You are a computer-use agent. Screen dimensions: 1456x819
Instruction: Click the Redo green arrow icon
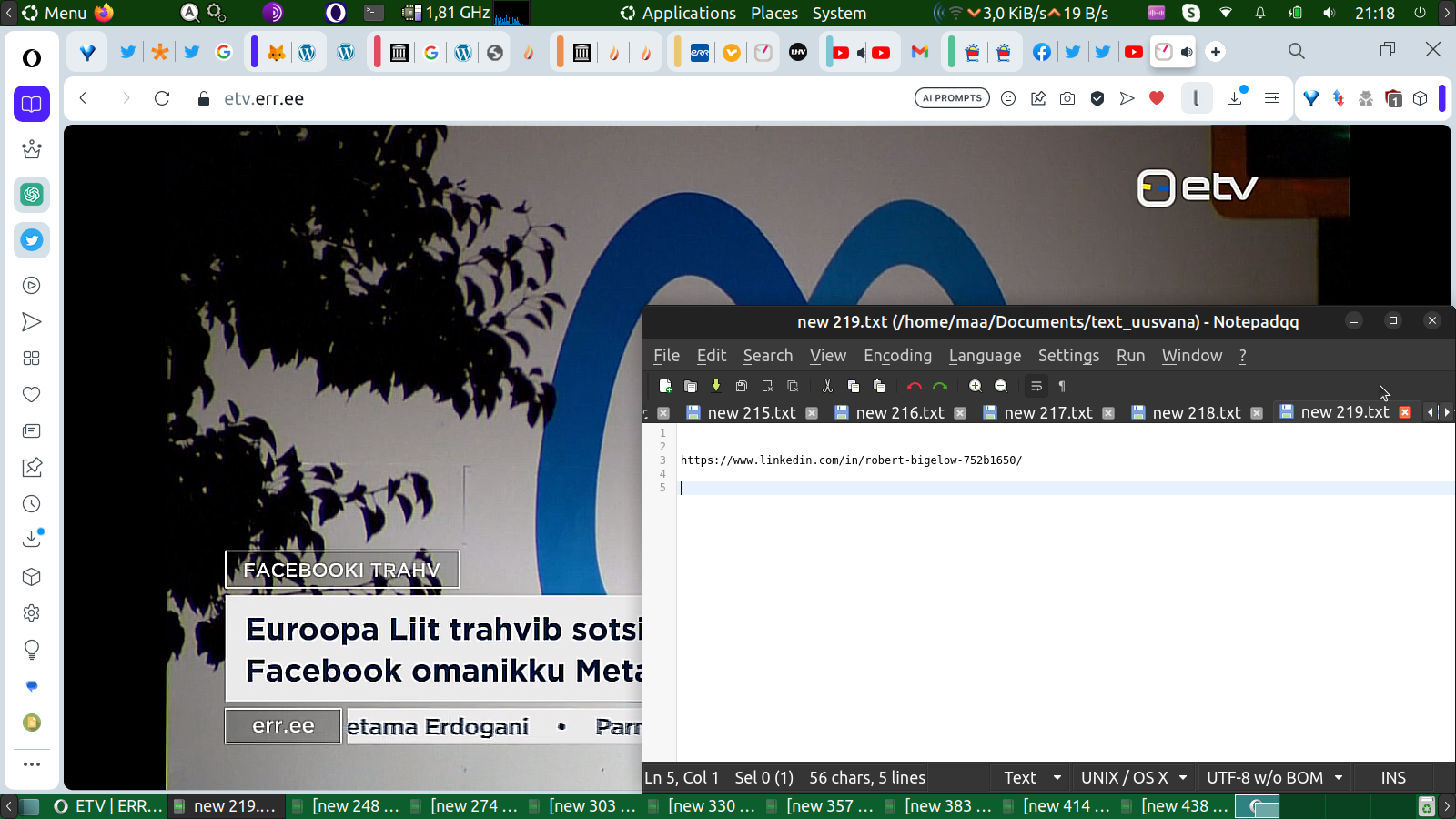[x=940, y=386]
